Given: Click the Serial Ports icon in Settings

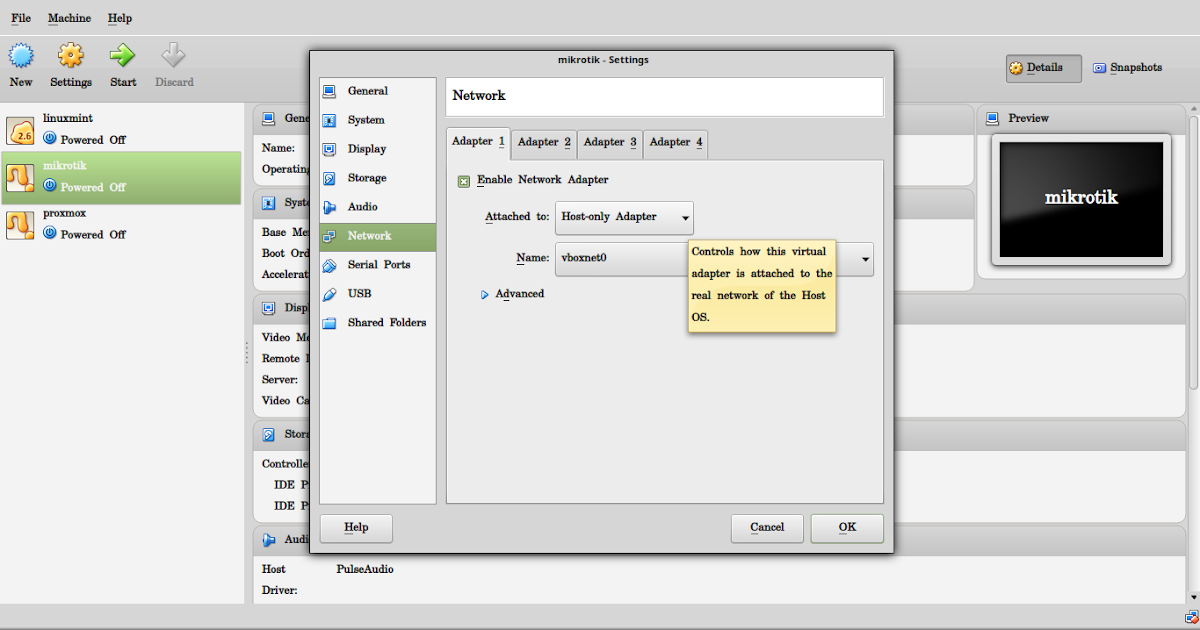Looking at the screenshot, I should [330, 265].
